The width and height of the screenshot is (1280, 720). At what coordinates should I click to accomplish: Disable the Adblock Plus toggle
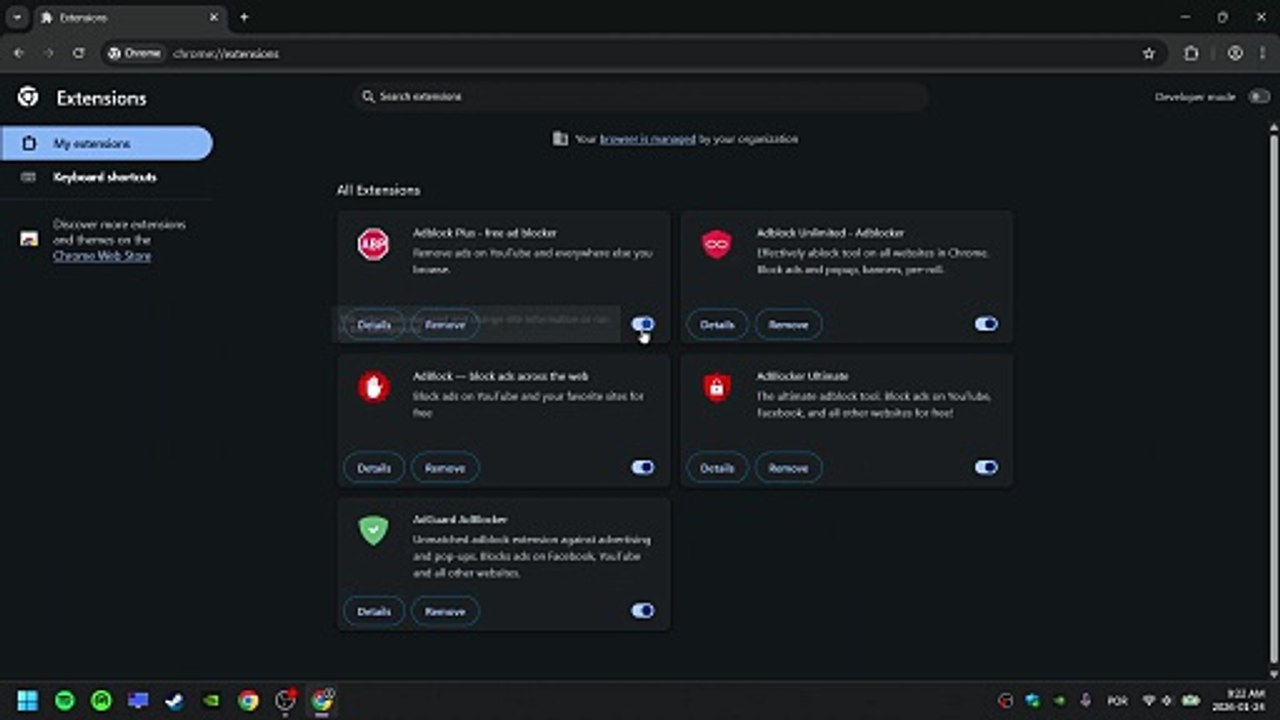click(x=643, y=324)
